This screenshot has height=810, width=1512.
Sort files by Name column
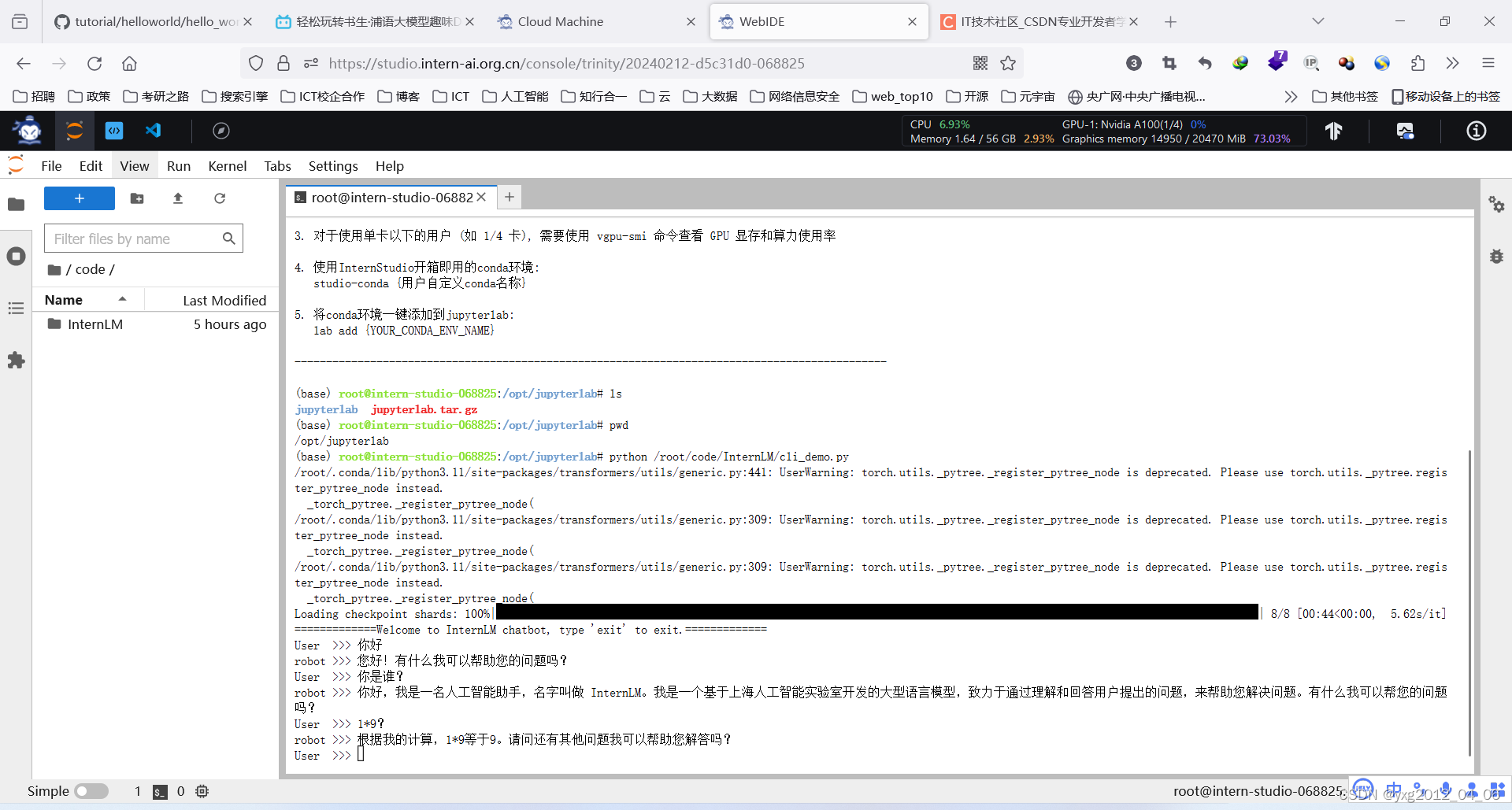point(88,300)
